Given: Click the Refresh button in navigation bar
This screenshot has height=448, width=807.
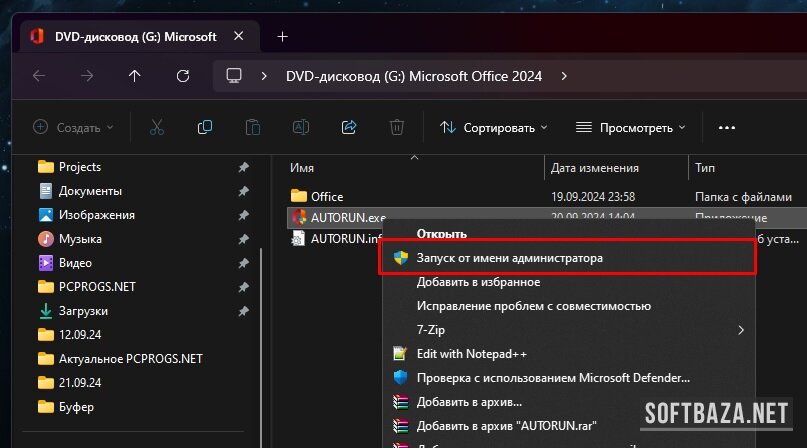Looking at the screenshot, I should tap(182, 76).
